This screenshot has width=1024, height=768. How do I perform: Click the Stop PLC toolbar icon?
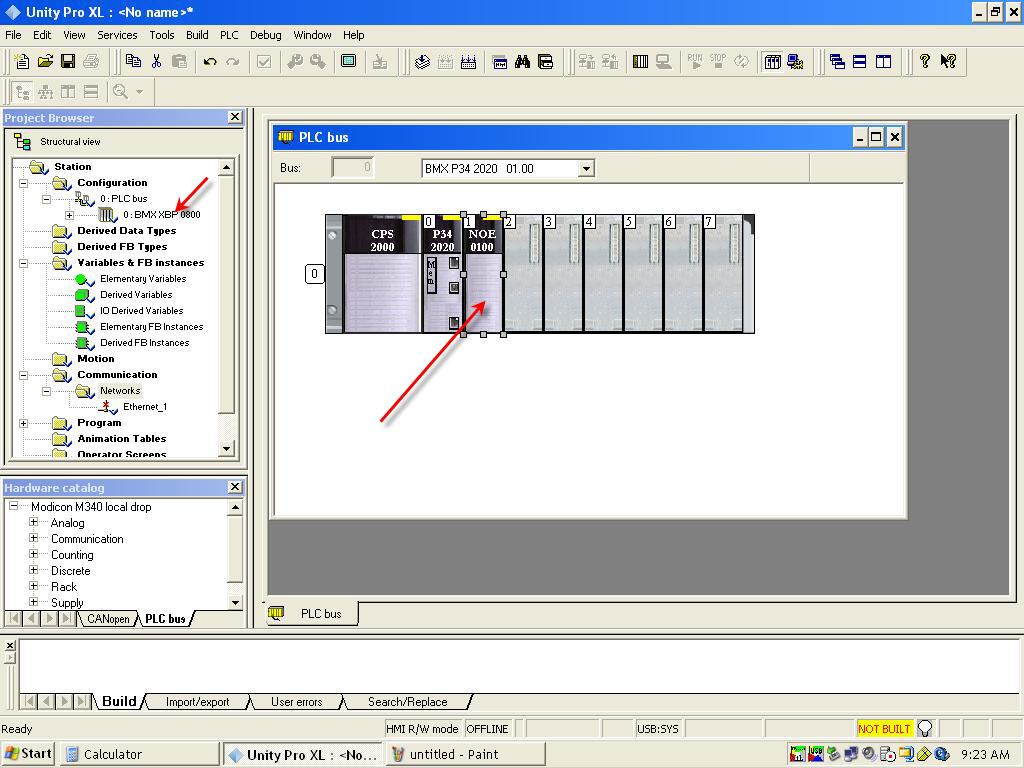[x=718, y=61]
